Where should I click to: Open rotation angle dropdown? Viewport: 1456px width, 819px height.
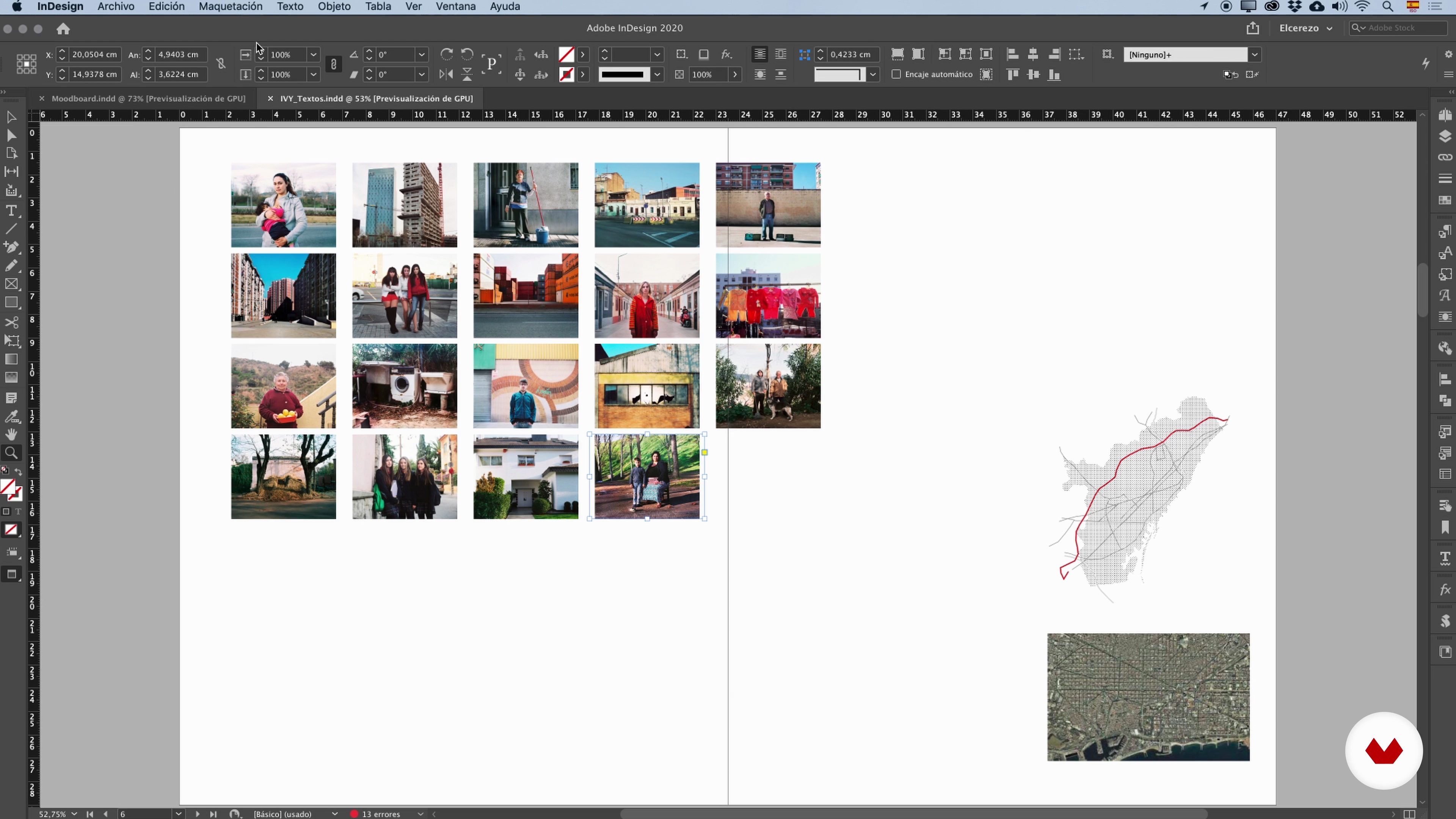pos(422,54)
